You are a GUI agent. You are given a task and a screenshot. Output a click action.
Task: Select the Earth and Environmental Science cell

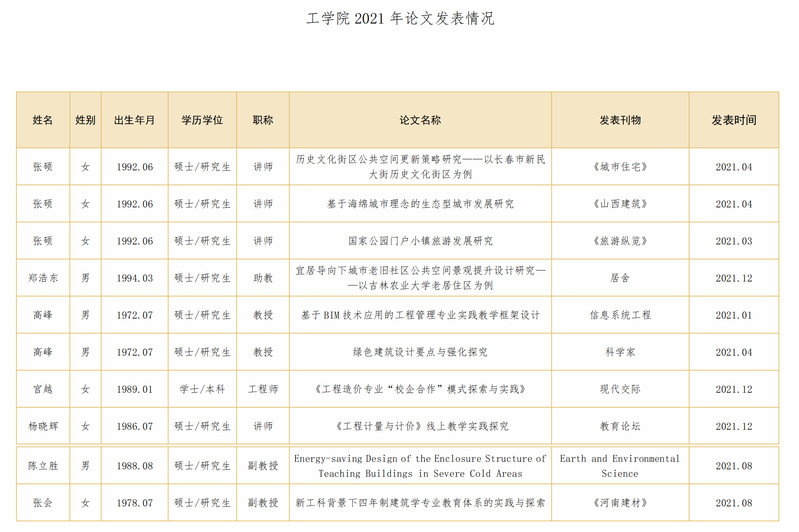tap(620, 466)
